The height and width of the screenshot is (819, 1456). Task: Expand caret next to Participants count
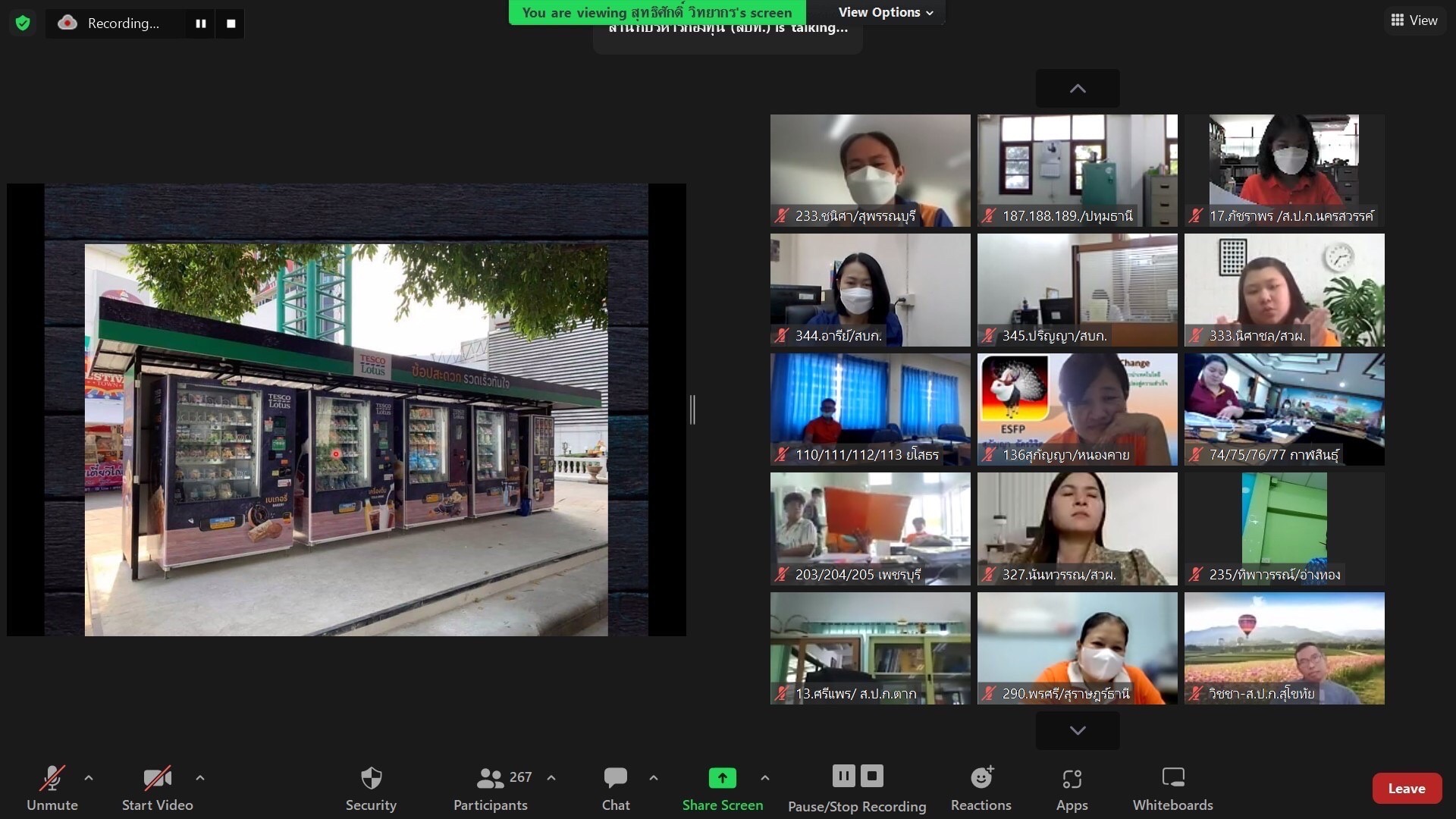551,777
